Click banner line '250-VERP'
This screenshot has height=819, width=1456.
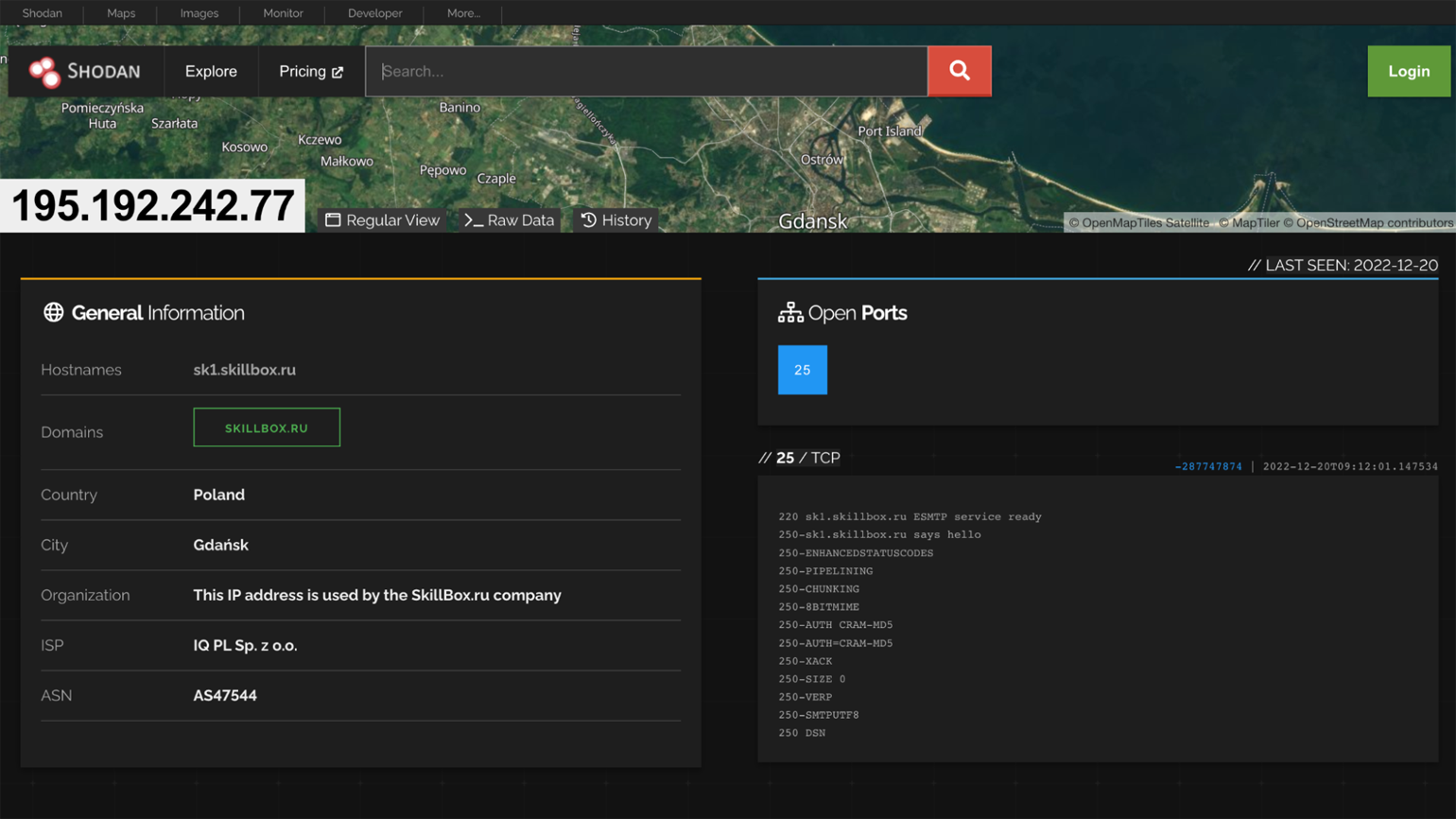tap(806, 697)
